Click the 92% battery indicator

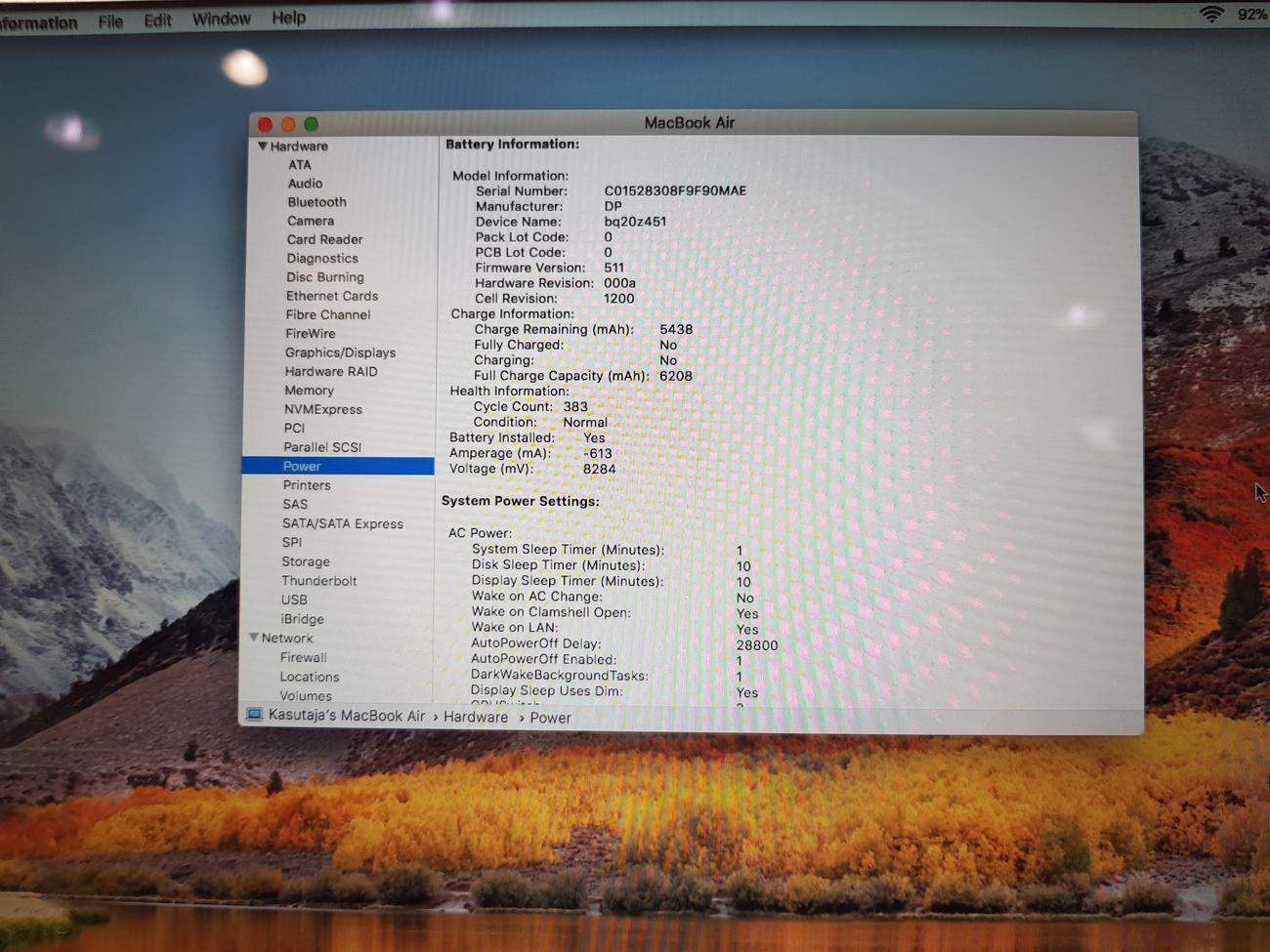[1252, 14]
